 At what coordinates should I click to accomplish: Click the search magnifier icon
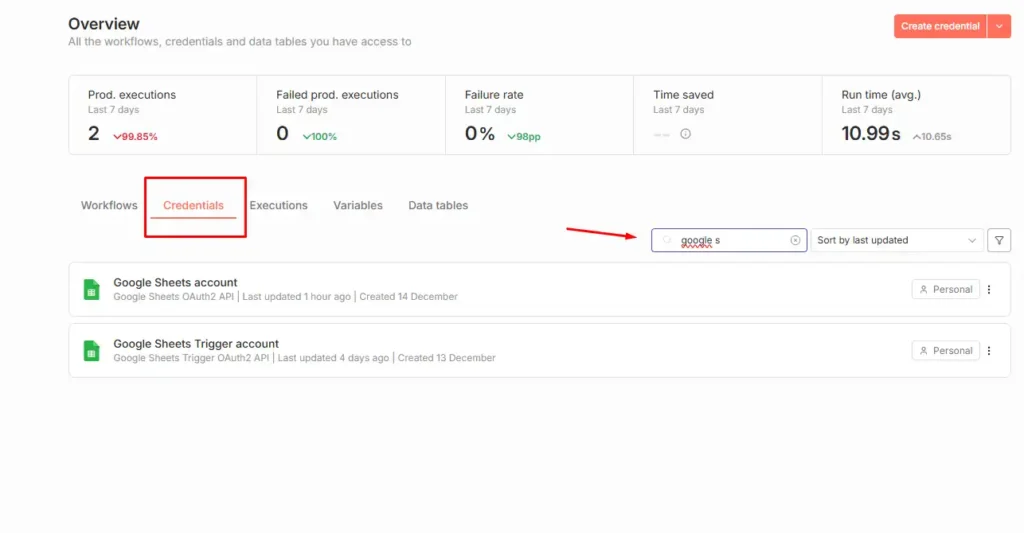point(667,240)
